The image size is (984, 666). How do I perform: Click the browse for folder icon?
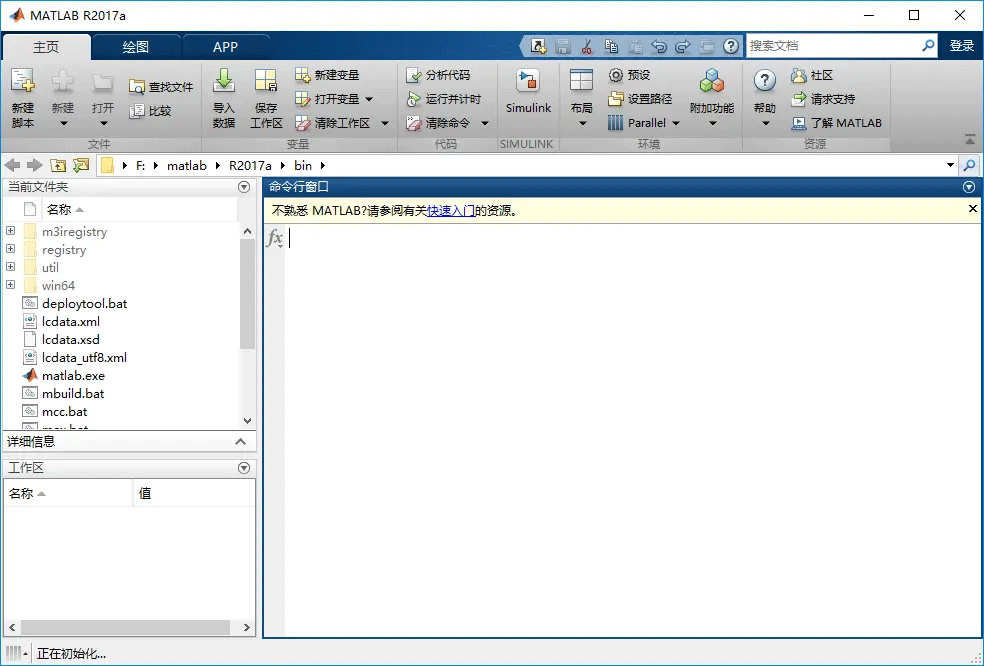click(x=80, y=166)
